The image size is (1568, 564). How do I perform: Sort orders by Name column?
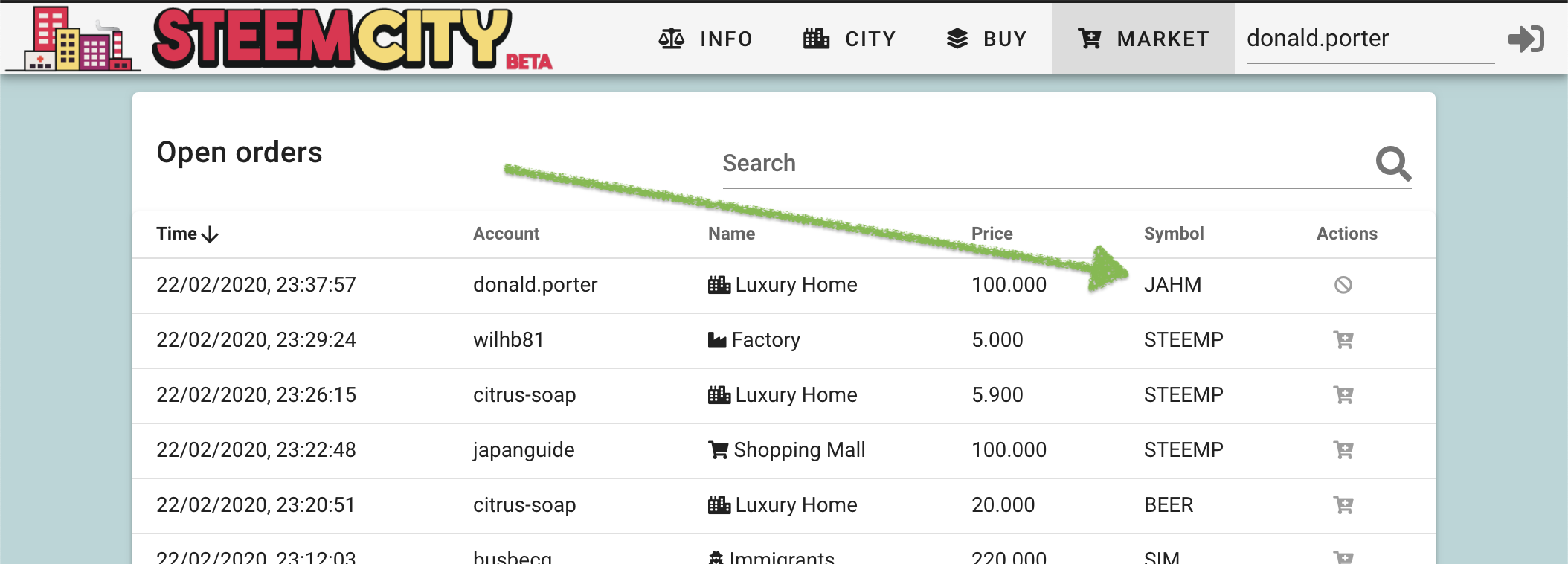pos(731,234)
